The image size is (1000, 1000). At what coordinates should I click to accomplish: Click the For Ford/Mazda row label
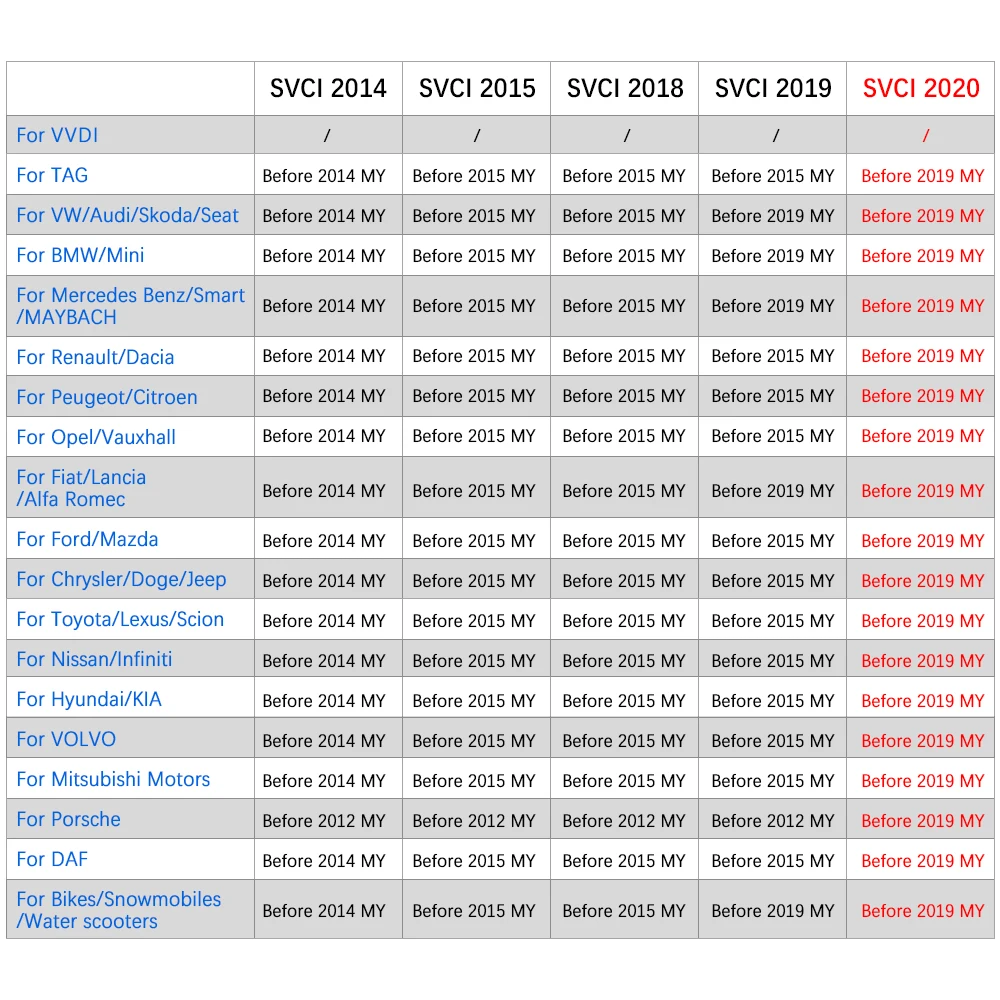click(x=87, y=539)
